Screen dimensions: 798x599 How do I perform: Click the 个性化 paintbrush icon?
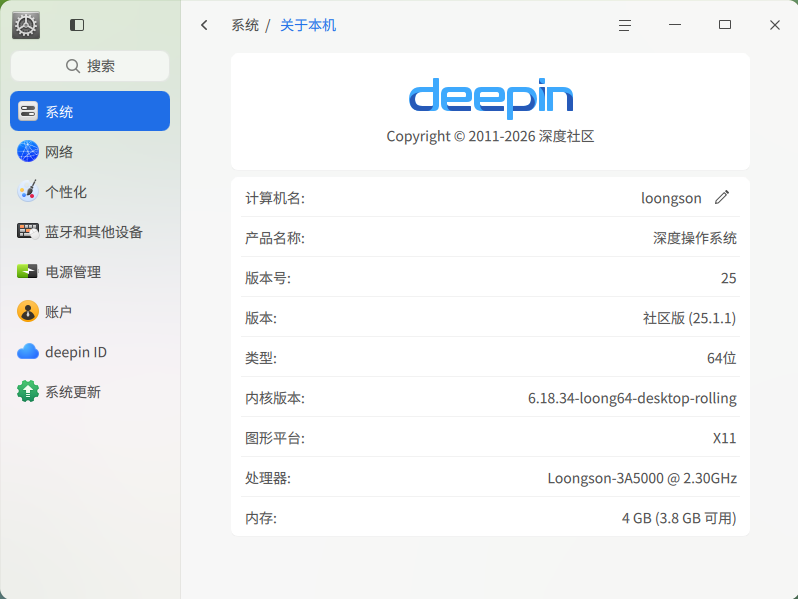tap(28, 191)
